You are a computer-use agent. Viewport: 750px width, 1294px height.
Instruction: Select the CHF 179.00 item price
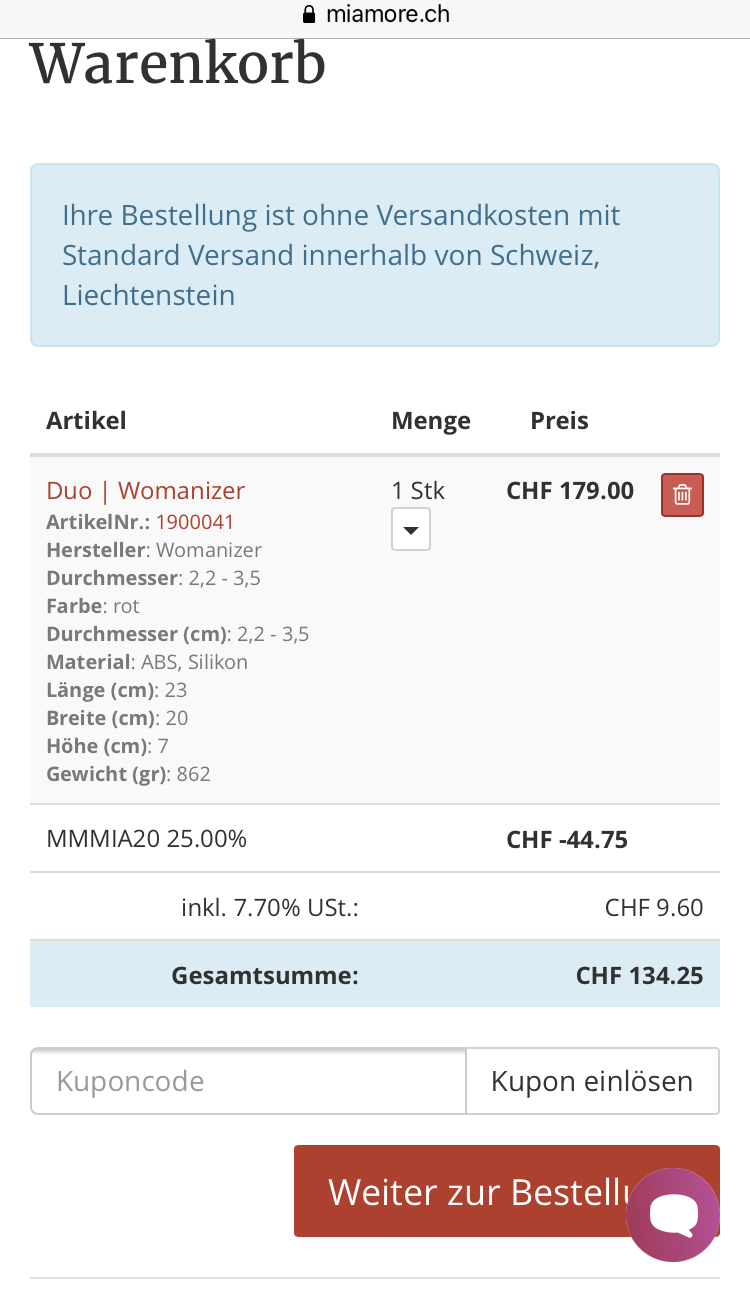tap(570, 491)
